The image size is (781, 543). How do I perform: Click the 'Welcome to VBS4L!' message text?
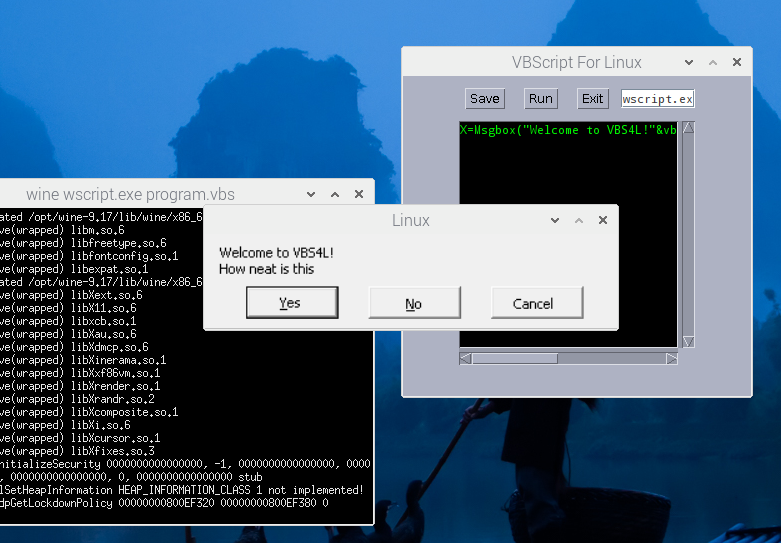point(276,253)
